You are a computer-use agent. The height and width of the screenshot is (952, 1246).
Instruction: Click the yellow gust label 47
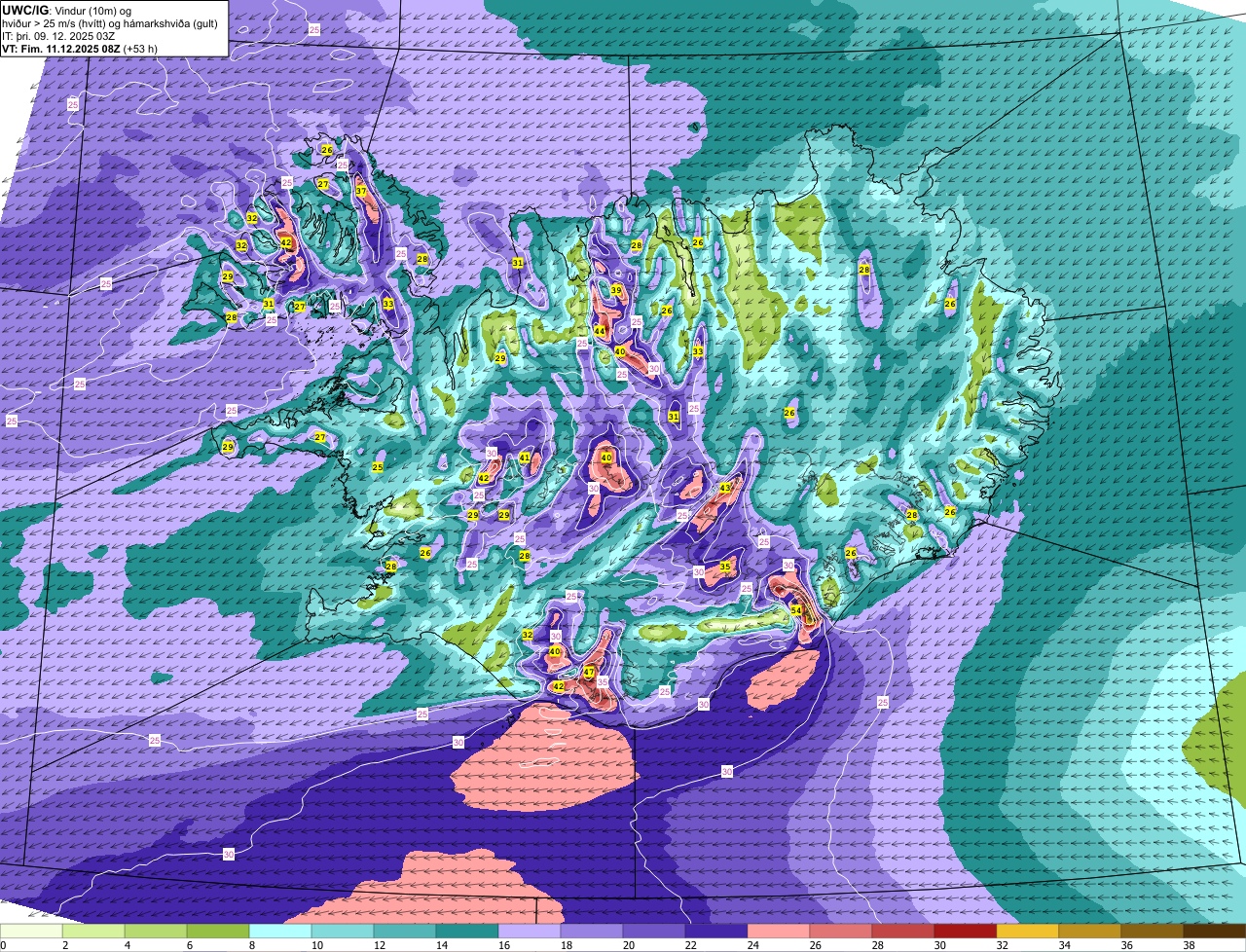point(589,673)
